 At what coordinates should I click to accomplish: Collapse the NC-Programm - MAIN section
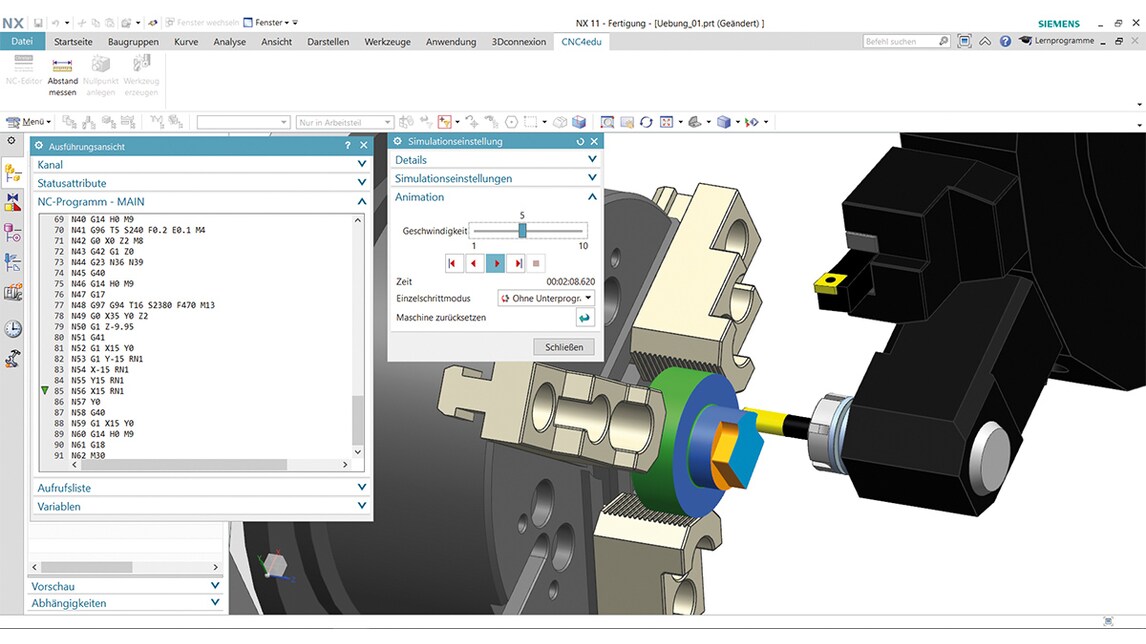tap(201, 201)
